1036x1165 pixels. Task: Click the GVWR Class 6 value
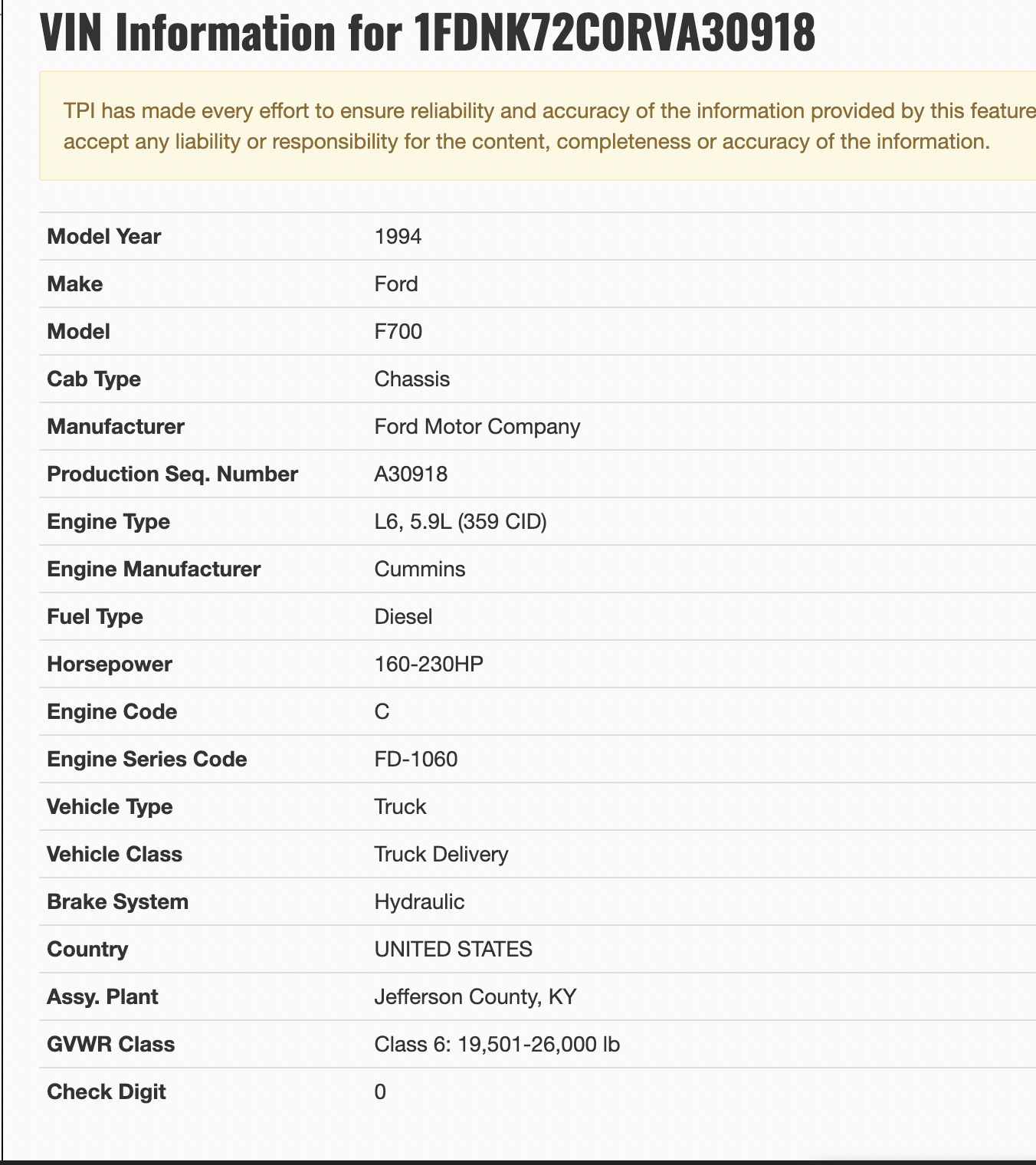(497, 1044)
